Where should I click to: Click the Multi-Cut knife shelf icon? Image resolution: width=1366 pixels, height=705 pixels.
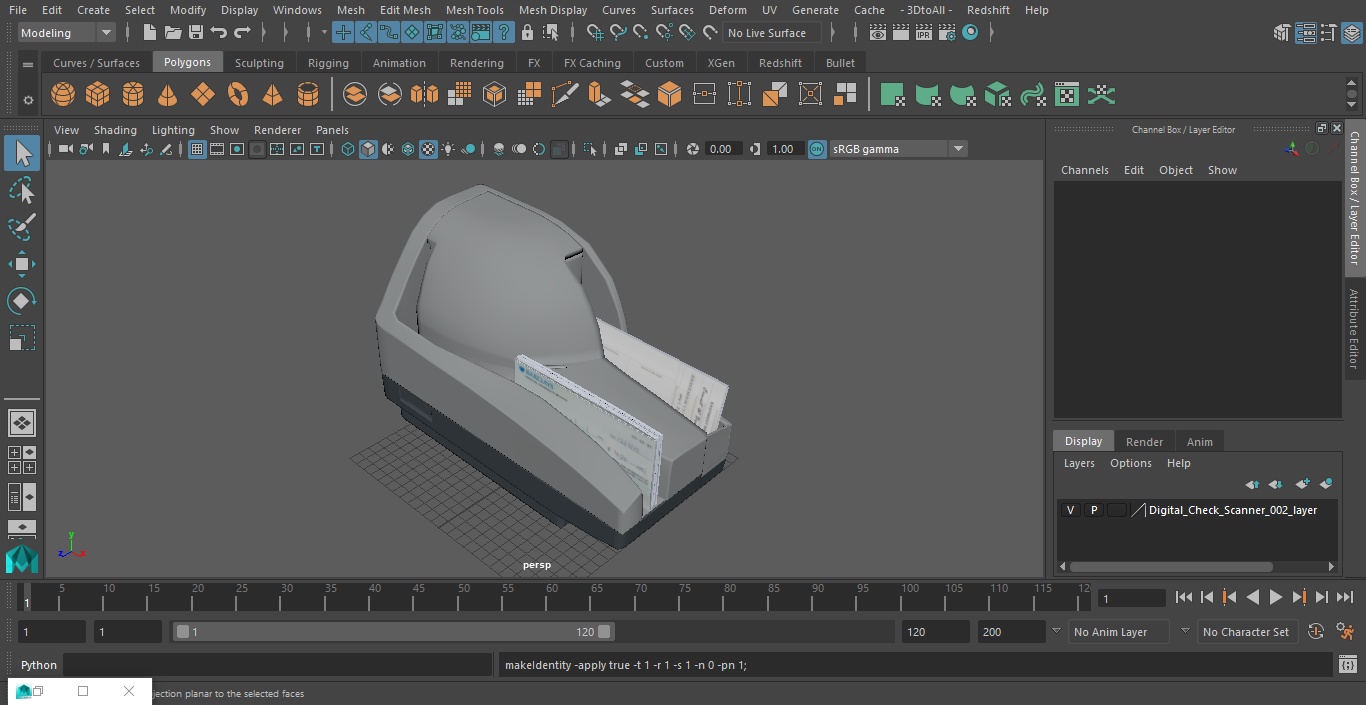pos(565,95)
